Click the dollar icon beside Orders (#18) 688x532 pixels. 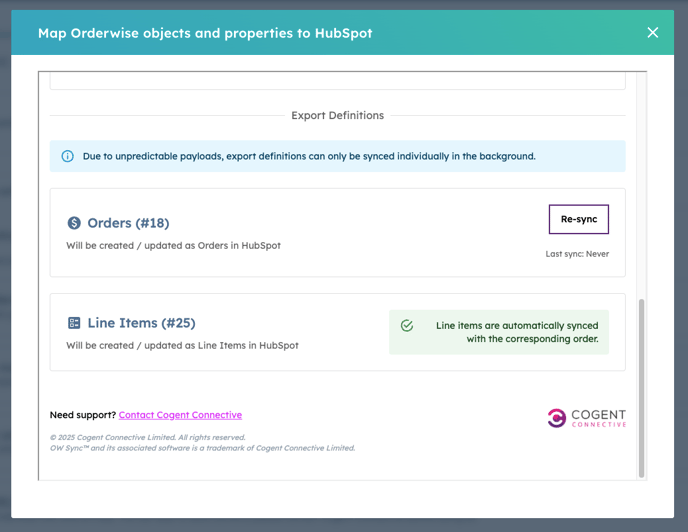pyautogui.click(x=74, y=223)
